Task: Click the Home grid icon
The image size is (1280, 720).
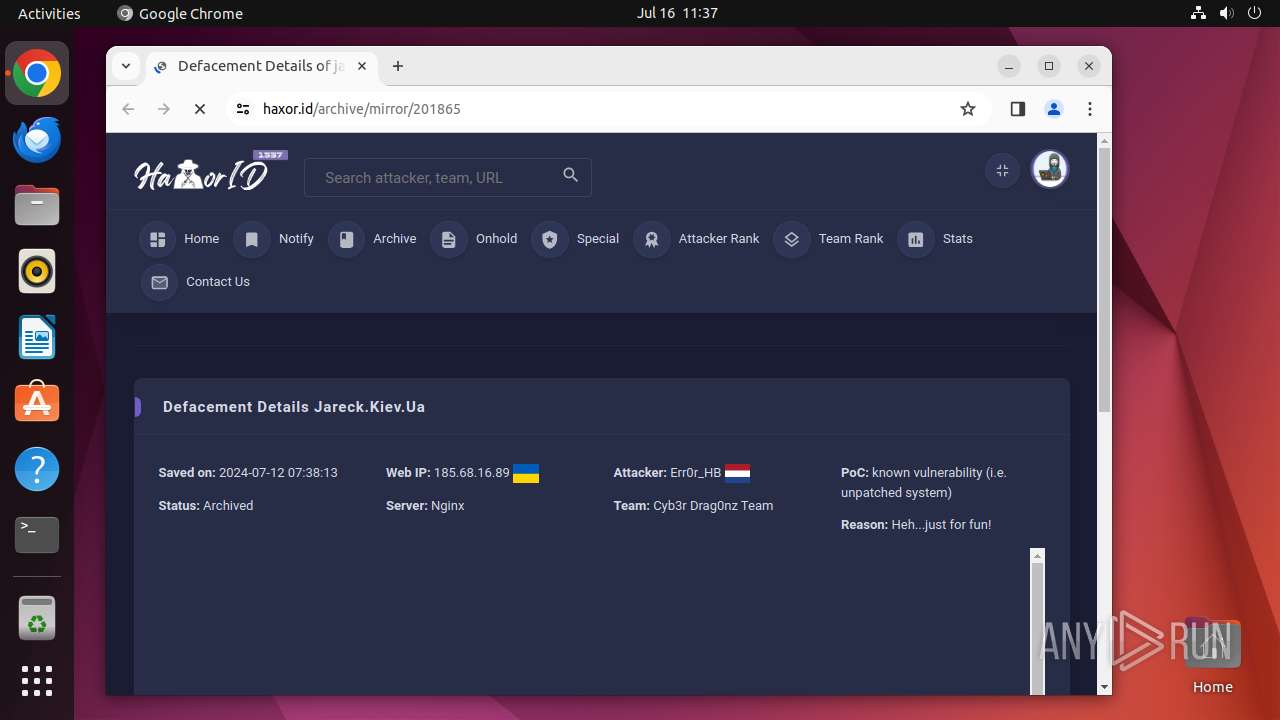Action: click(x=157, y=239)
